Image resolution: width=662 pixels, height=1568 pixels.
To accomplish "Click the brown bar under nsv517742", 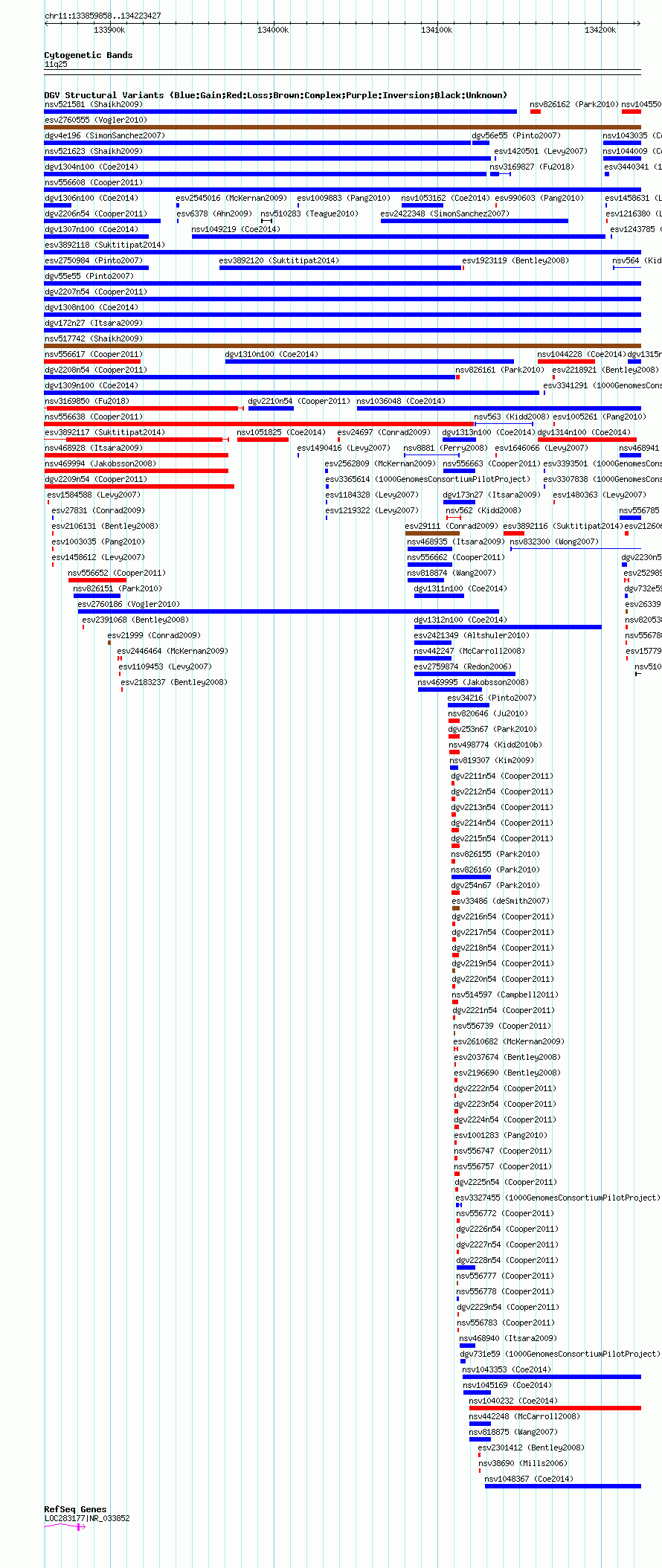I will (x=342, y=346).
